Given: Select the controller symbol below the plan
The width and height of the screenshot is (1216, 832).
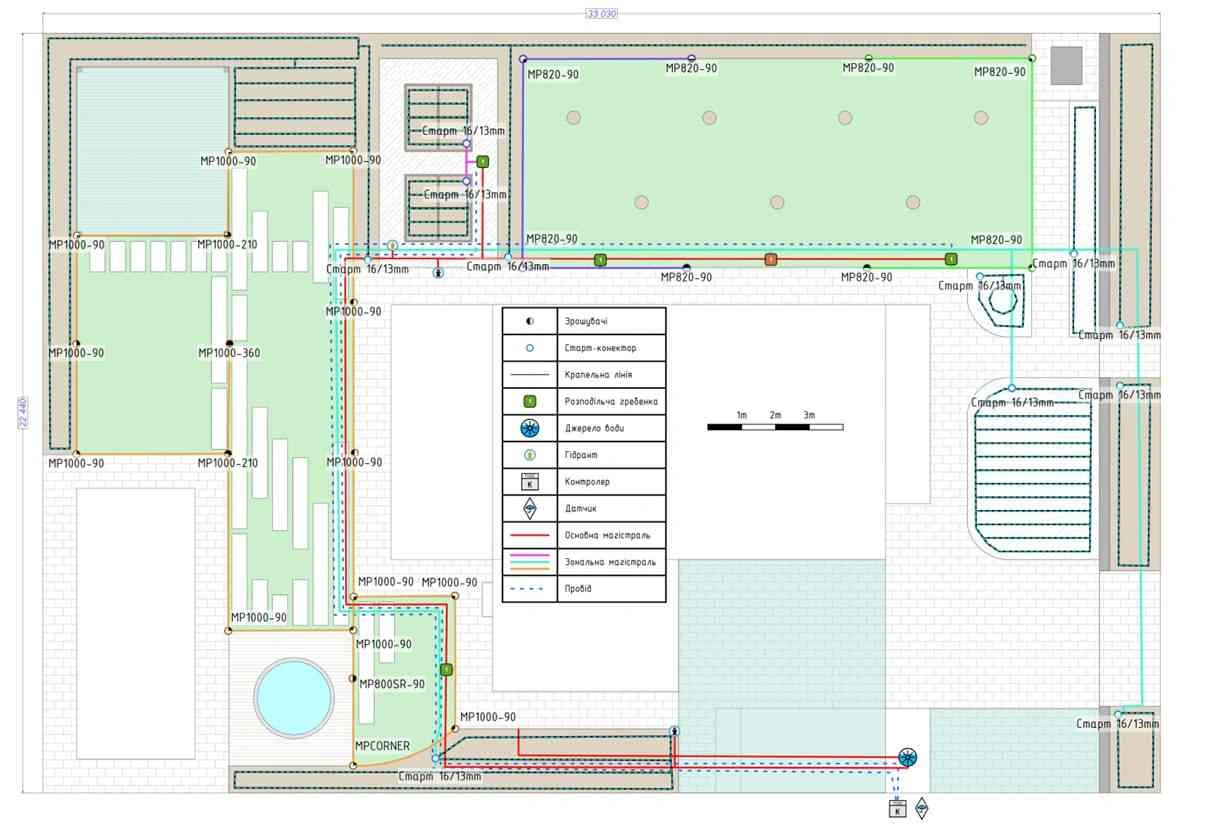Looking at the screenshot, I should coord(897,809).
